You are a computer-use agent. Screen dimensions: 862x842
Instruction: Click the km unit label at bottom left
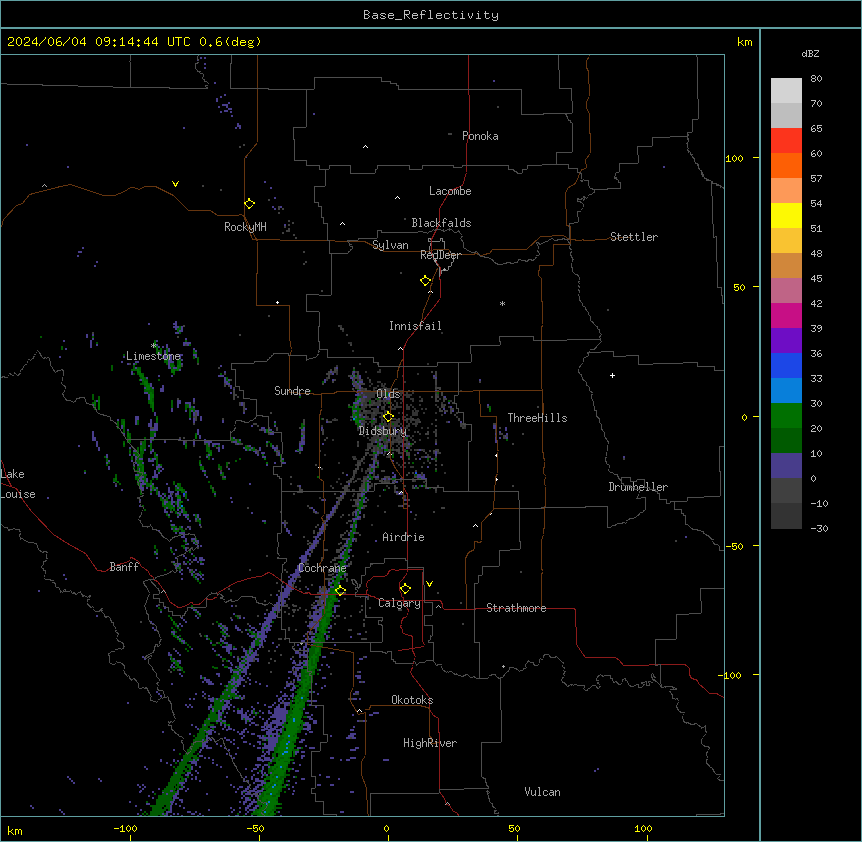[15, 830]
